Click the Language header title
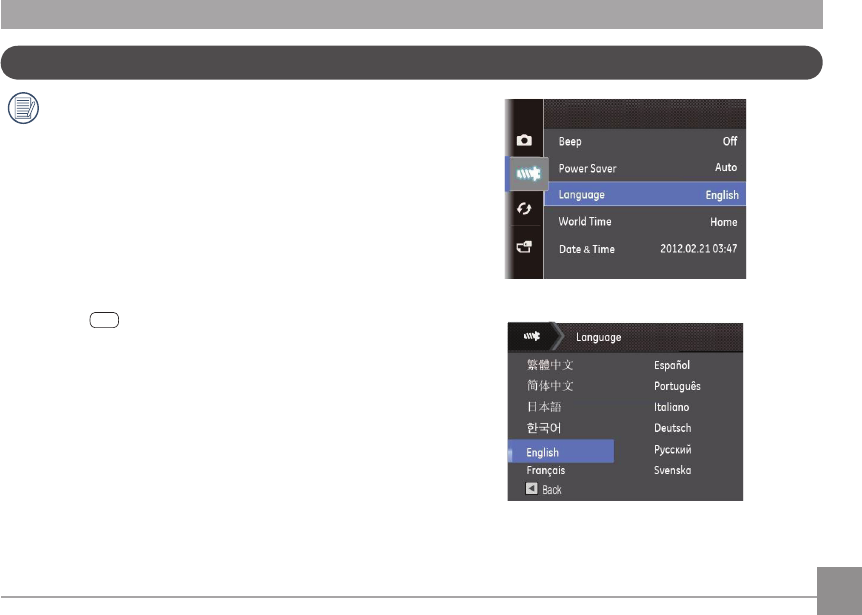The image size is (862, 615). click(x=598, y=337)
